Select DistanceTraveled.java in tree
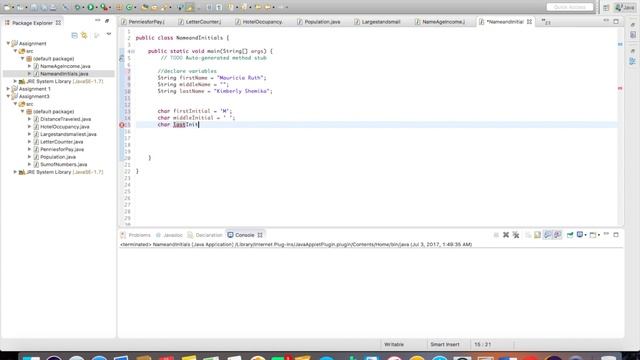Screen dimensions: 640x360 [x=65, y=119]
